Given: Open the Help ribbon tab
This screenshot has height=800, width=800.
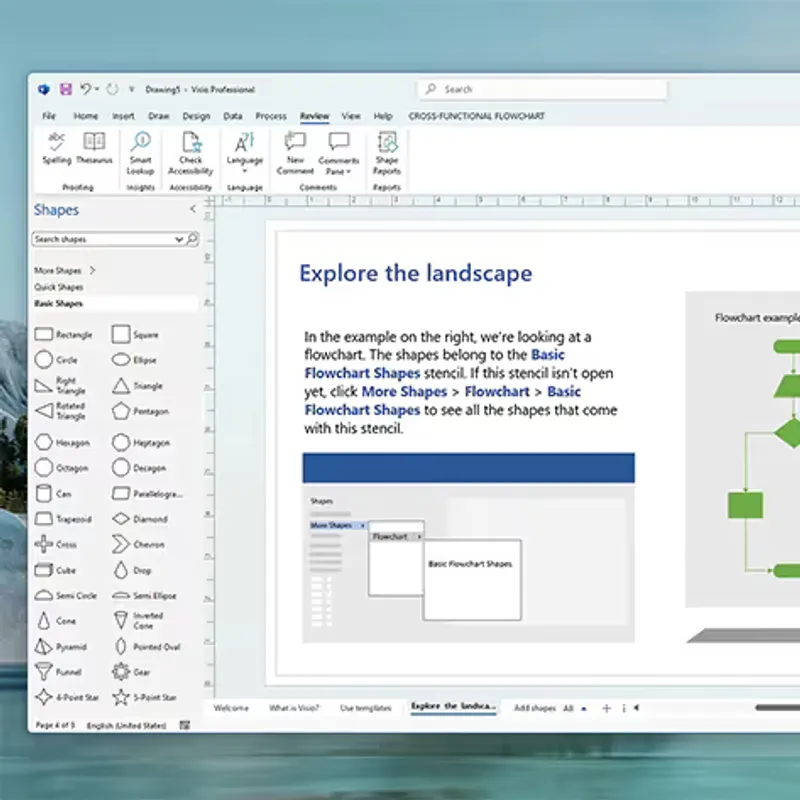Looking at the screenshot, I should click(383, 116).
